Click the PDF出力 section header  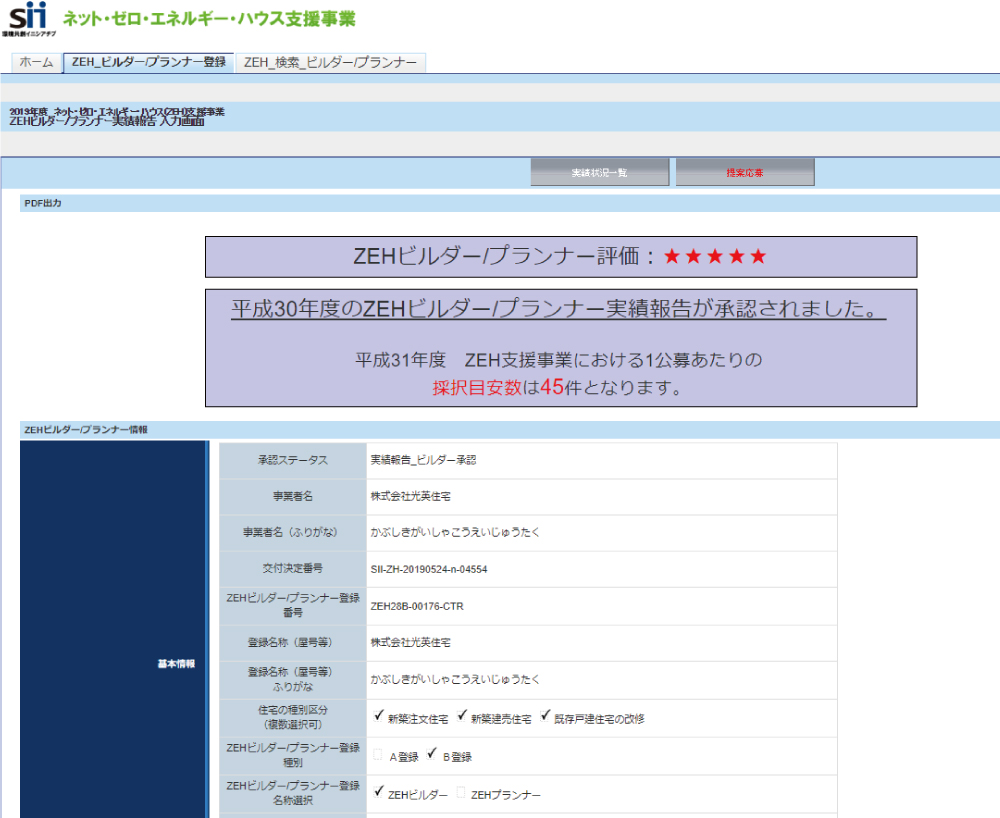pos(43,203)
